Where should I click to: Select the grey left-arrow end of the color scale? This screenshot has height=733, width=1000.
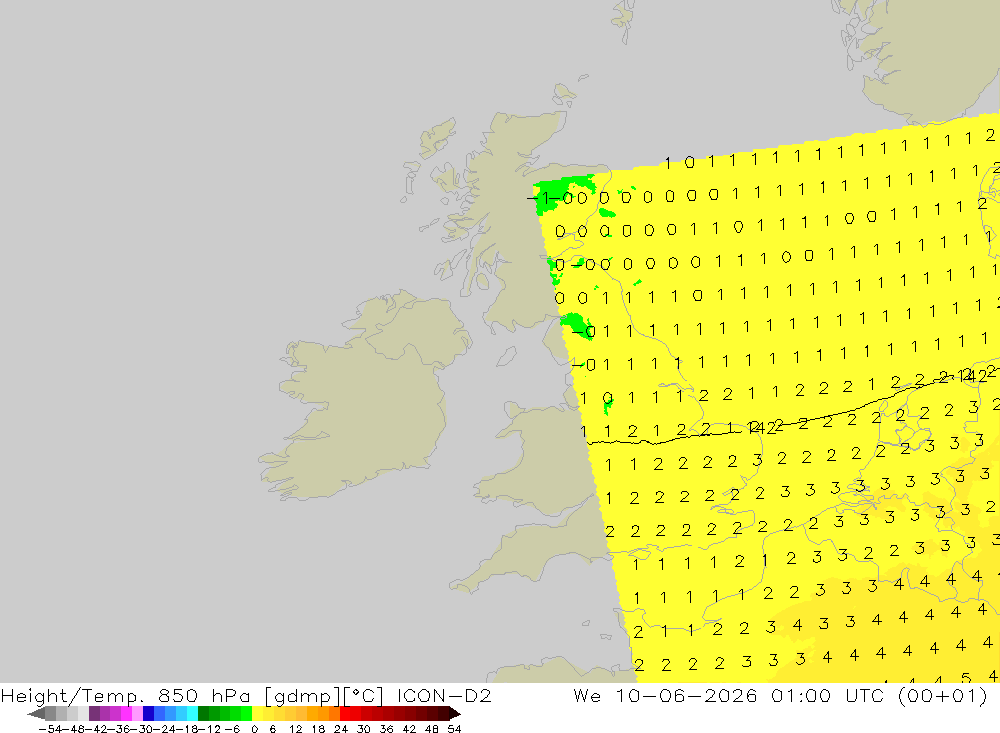point(36,714)
